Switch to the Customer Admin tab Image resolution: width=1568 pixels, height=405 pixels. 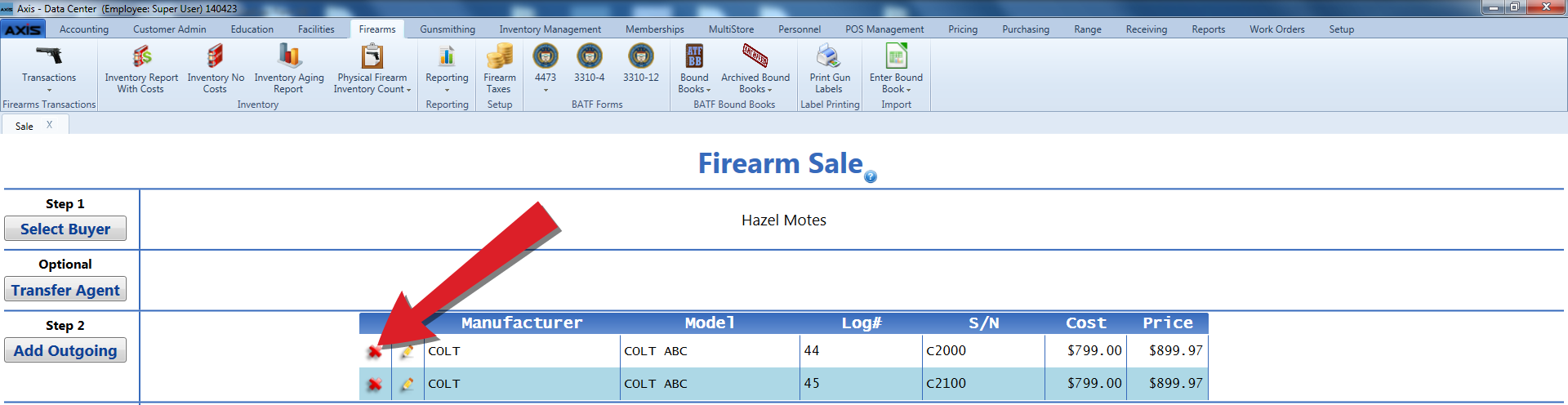point(170,29)
